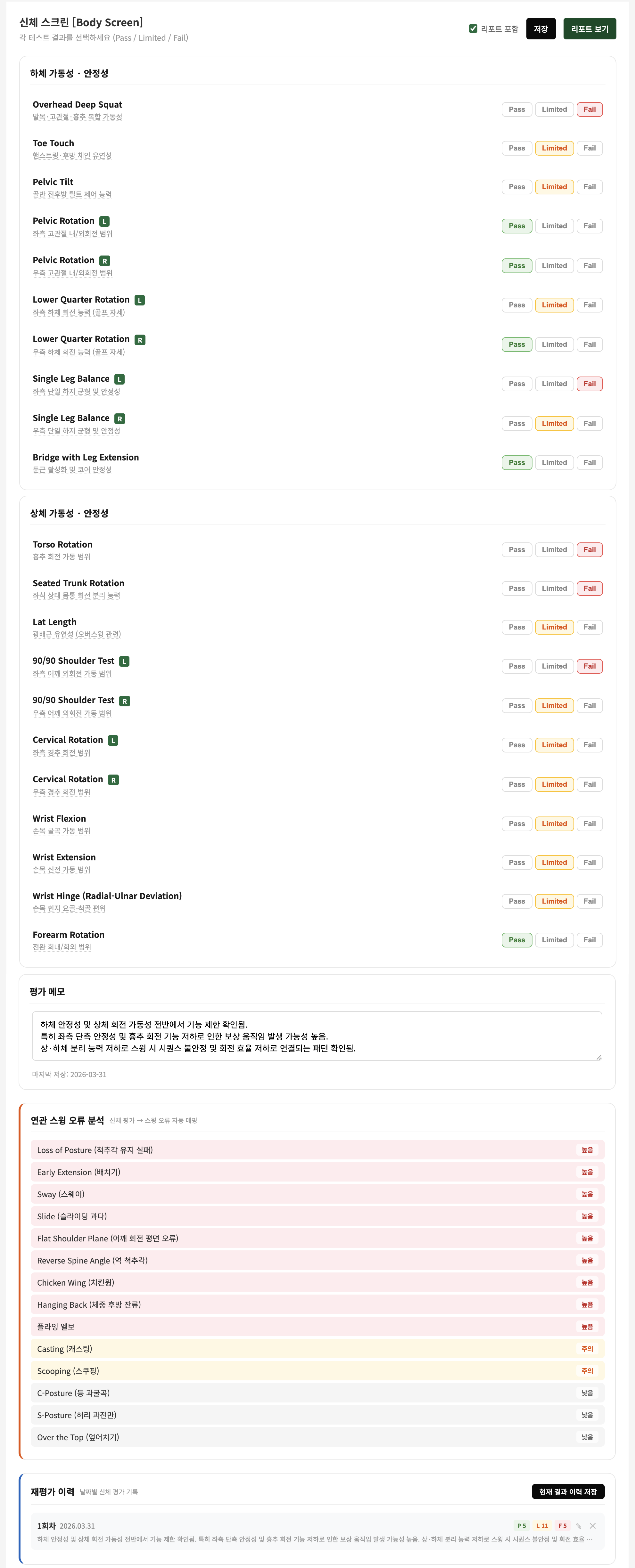
Task: Click the 저장 save button
Action: (540, 28)
